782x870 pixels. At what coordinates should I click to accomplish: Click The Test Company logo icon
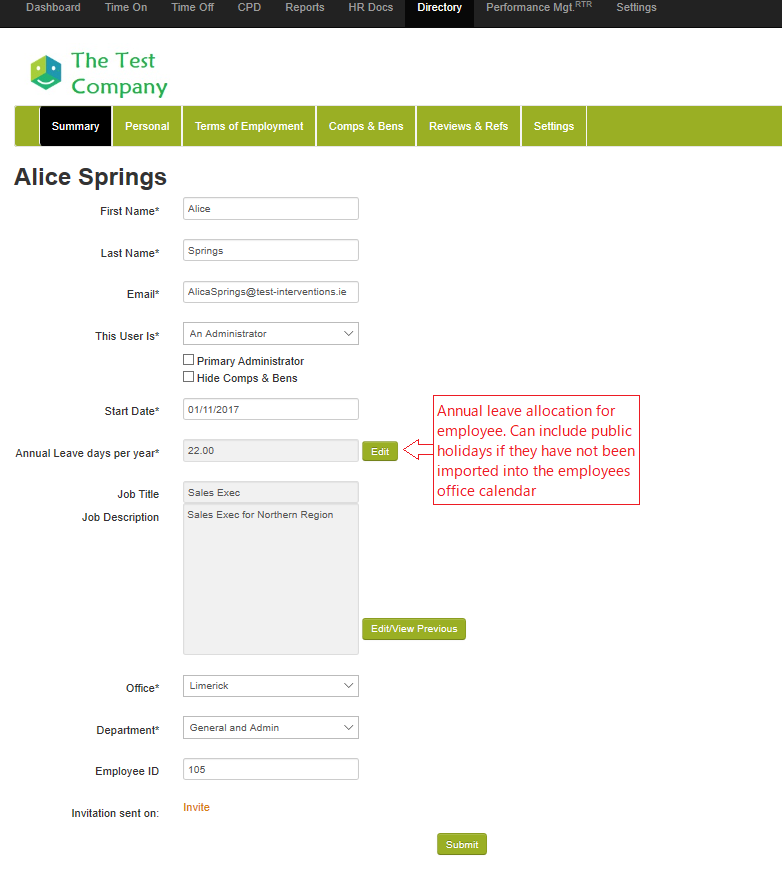coord(46,73)
